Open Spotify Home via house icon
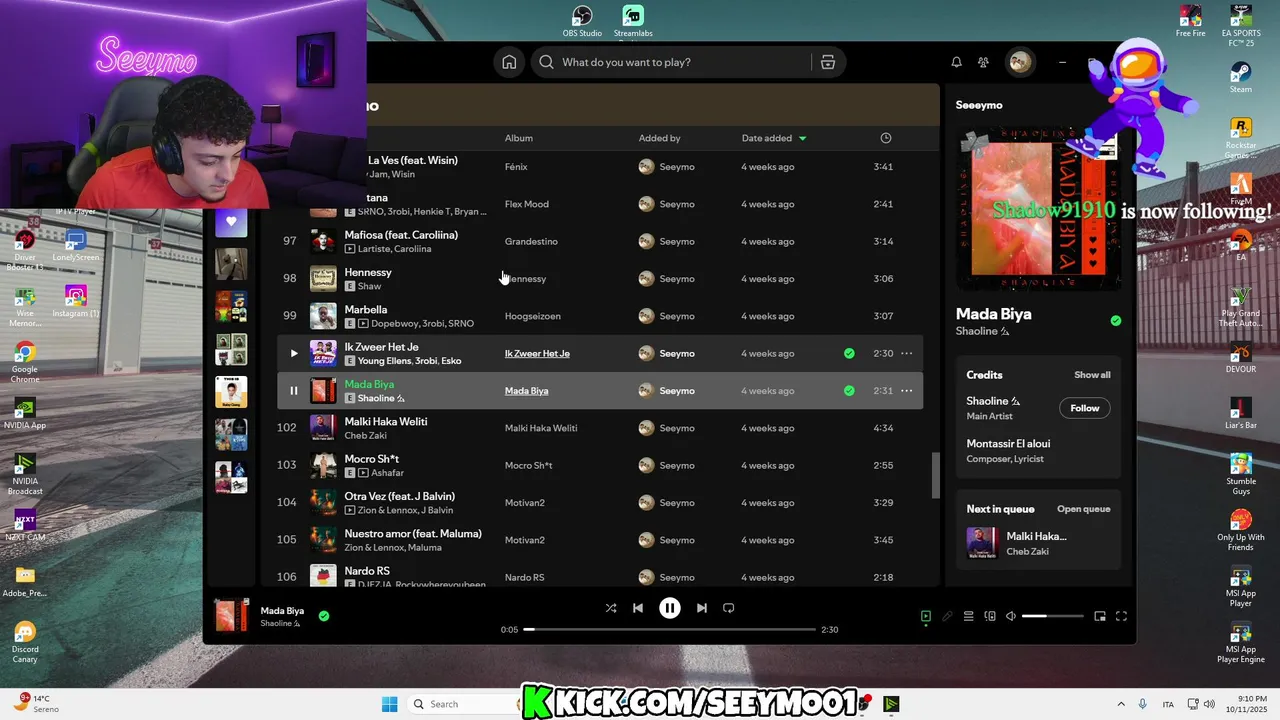Image resolution: width=1280 pixels, height=720 pixels. tap(509, 62)
